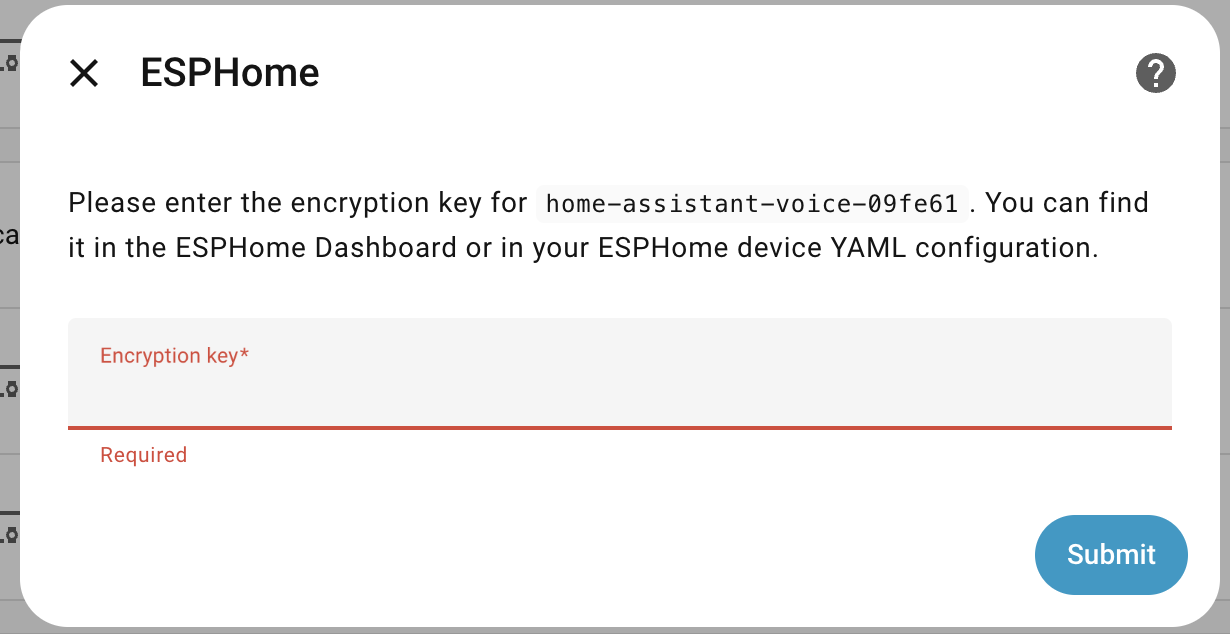1230x634 pixels.
Task: Click the home-assistant-voice-09fe61 device name
Action: [x=752, y=204]
